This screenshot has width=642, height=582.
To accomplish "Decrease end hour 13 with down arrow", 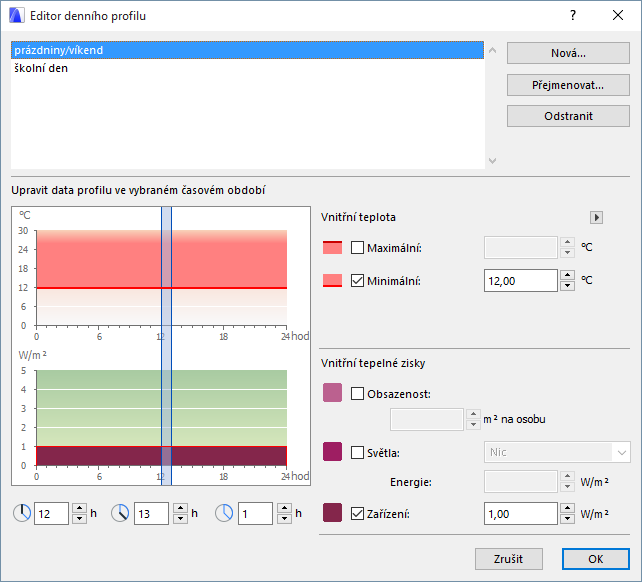I will coord(180,519).
